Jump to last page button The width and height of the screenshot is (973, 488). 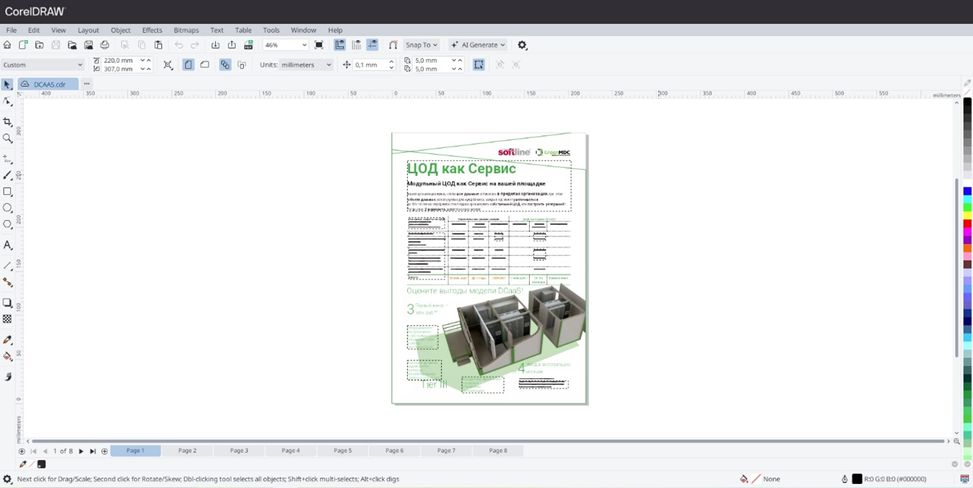point(92,451)
